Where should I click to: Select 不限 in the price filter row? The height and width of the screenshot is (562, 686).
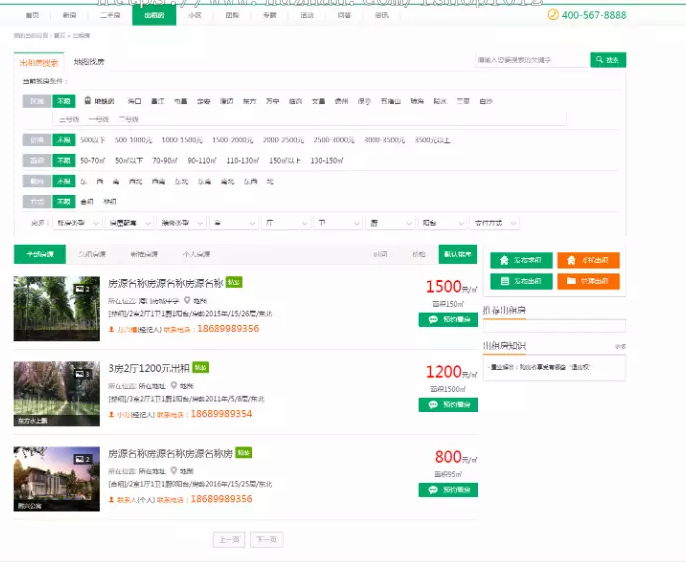tap(64, 140)
